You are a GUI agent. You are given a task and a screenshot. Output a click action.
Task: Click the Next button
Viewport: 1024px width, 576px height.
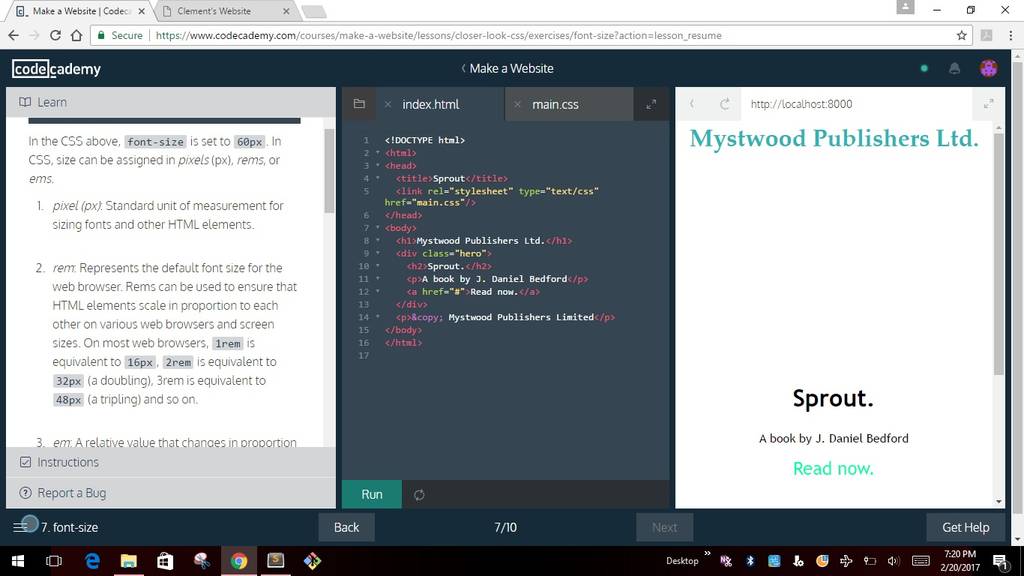point(664,527)
